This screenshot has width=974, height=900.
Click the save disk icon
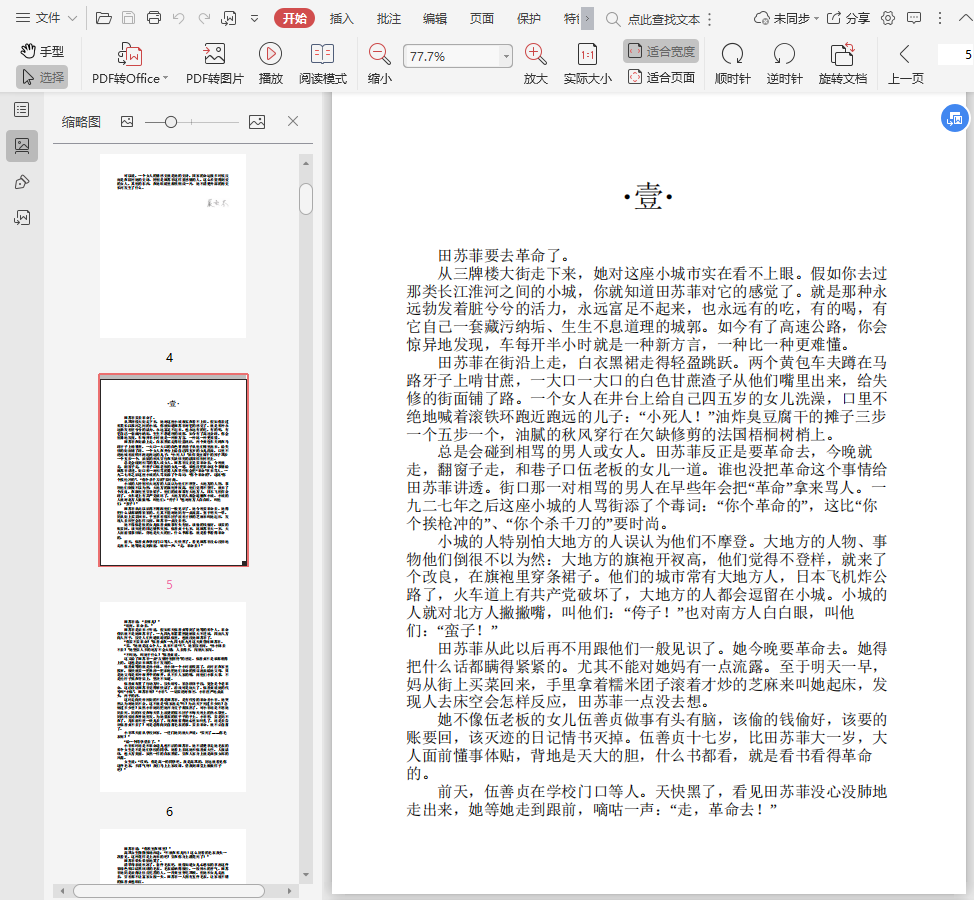coord(129,18)
